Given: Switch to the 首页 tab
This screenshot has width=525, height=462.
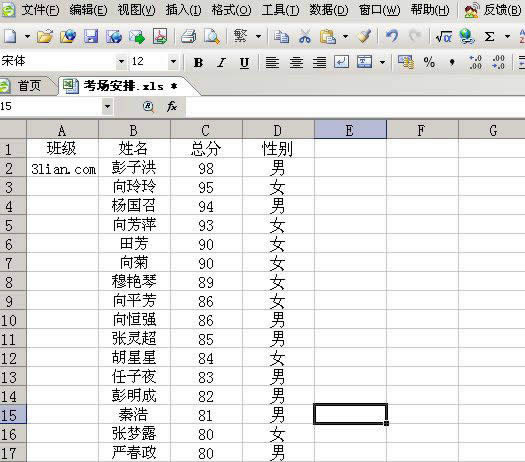Looking at the screenshot, I should click(29, 86).
